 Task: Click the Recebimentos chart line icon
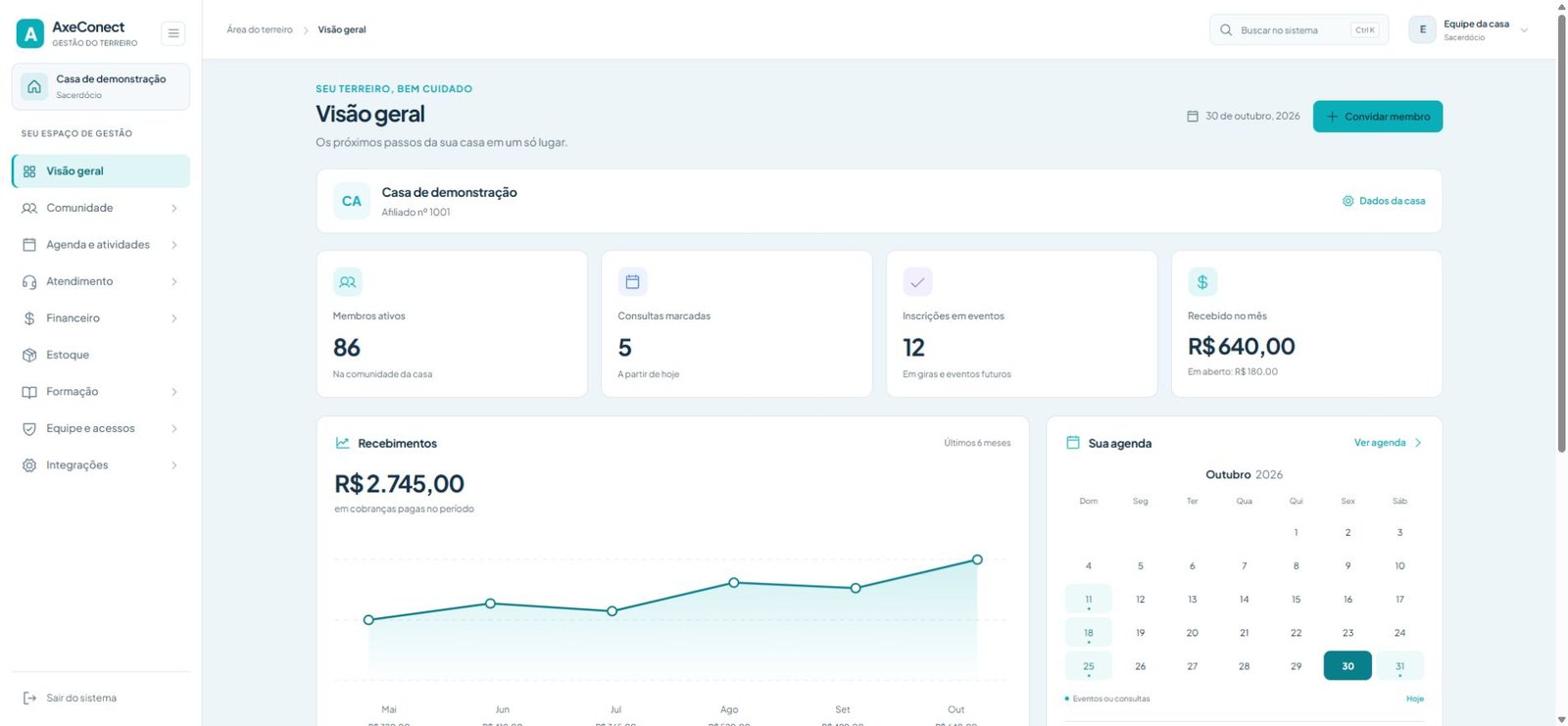(343, 443)
